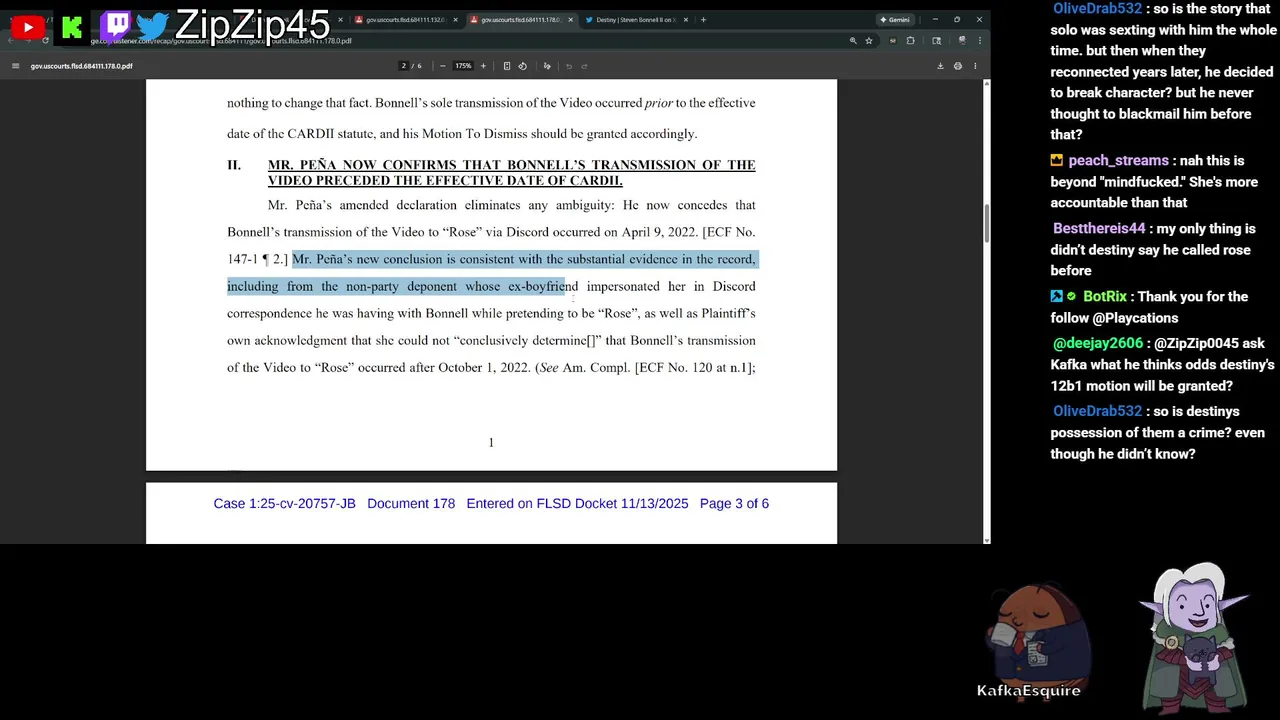Zoom out of the PDF
Screen dimensions: 1280x720
pyautogui.click(x=442, y=66)
